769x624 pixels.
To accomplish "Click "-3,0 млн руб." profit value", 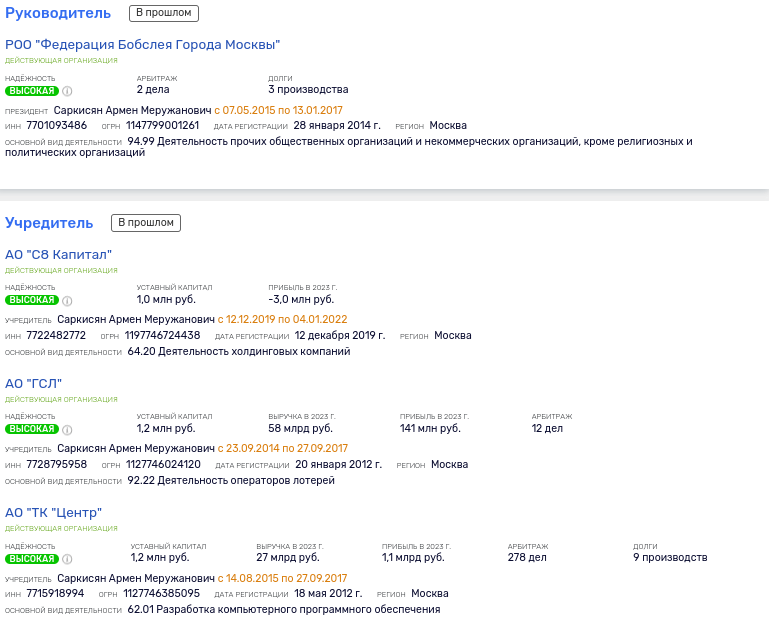I will pyautogui.click(x=301, y=299).
